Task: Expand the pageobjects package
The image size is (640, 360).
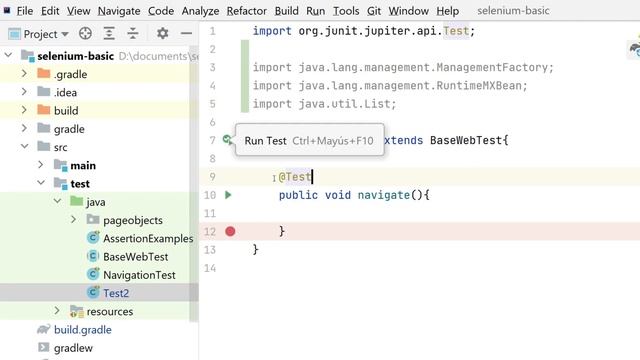Action: point(73,220)
